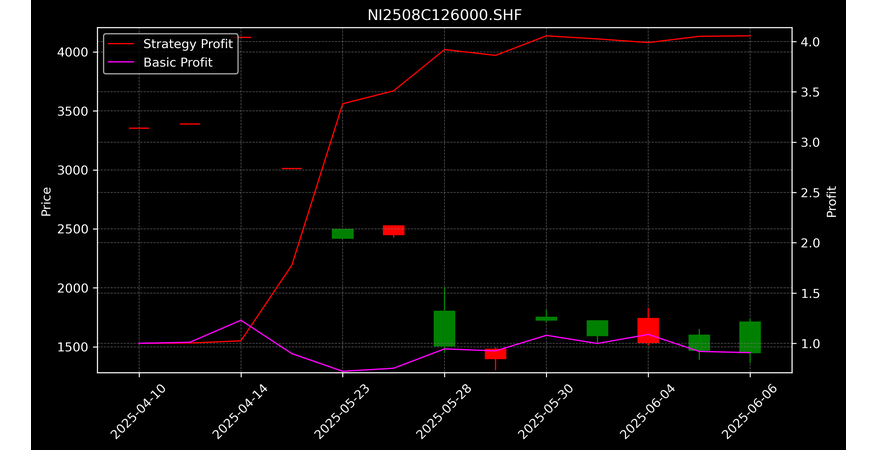The height and width of the screenshot is (450, 878).
Task: Select the 2000 price tick label
Action: [73, 288]
